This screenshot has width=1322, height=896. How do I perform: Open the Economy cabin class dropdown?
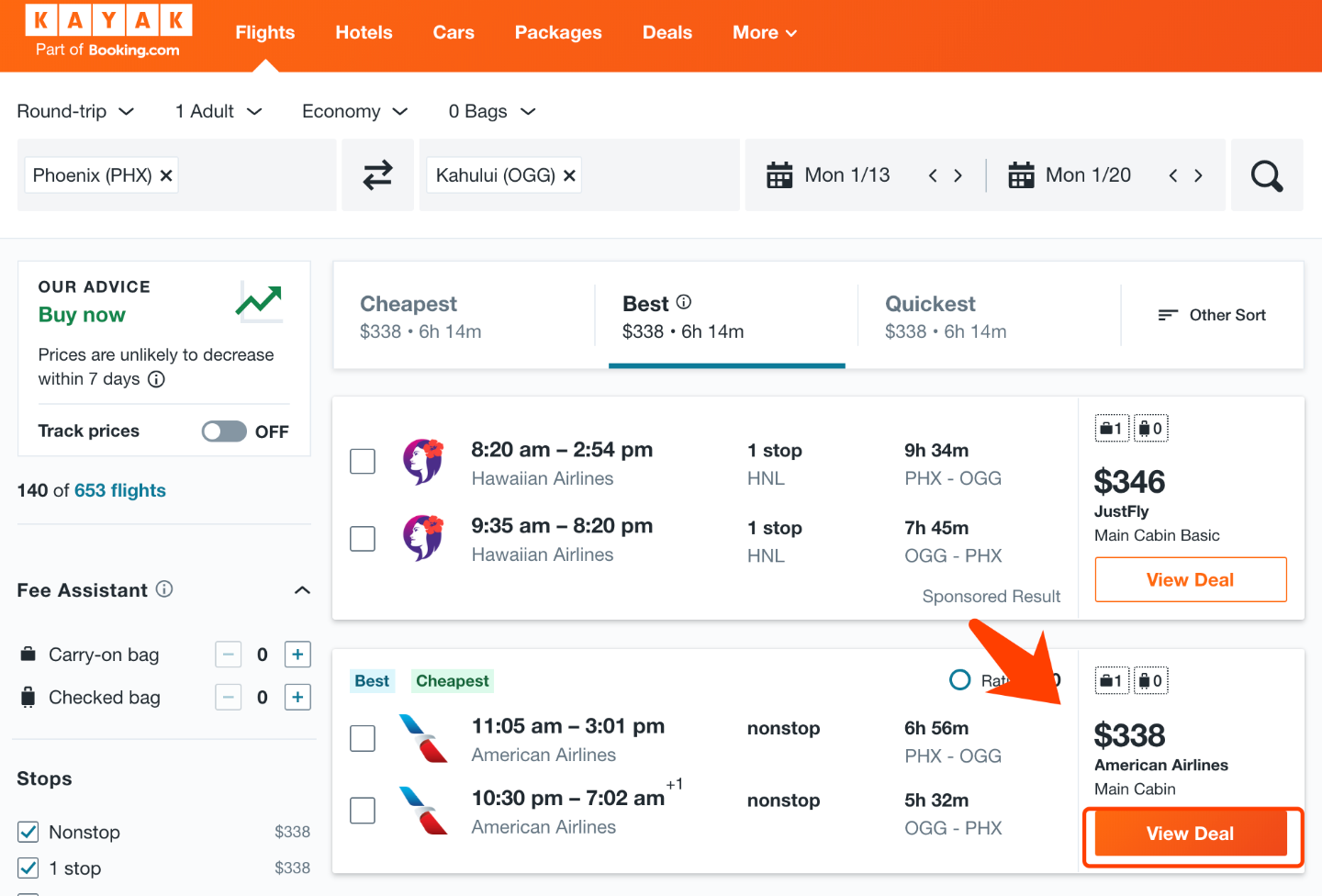(x=355, y=111)
